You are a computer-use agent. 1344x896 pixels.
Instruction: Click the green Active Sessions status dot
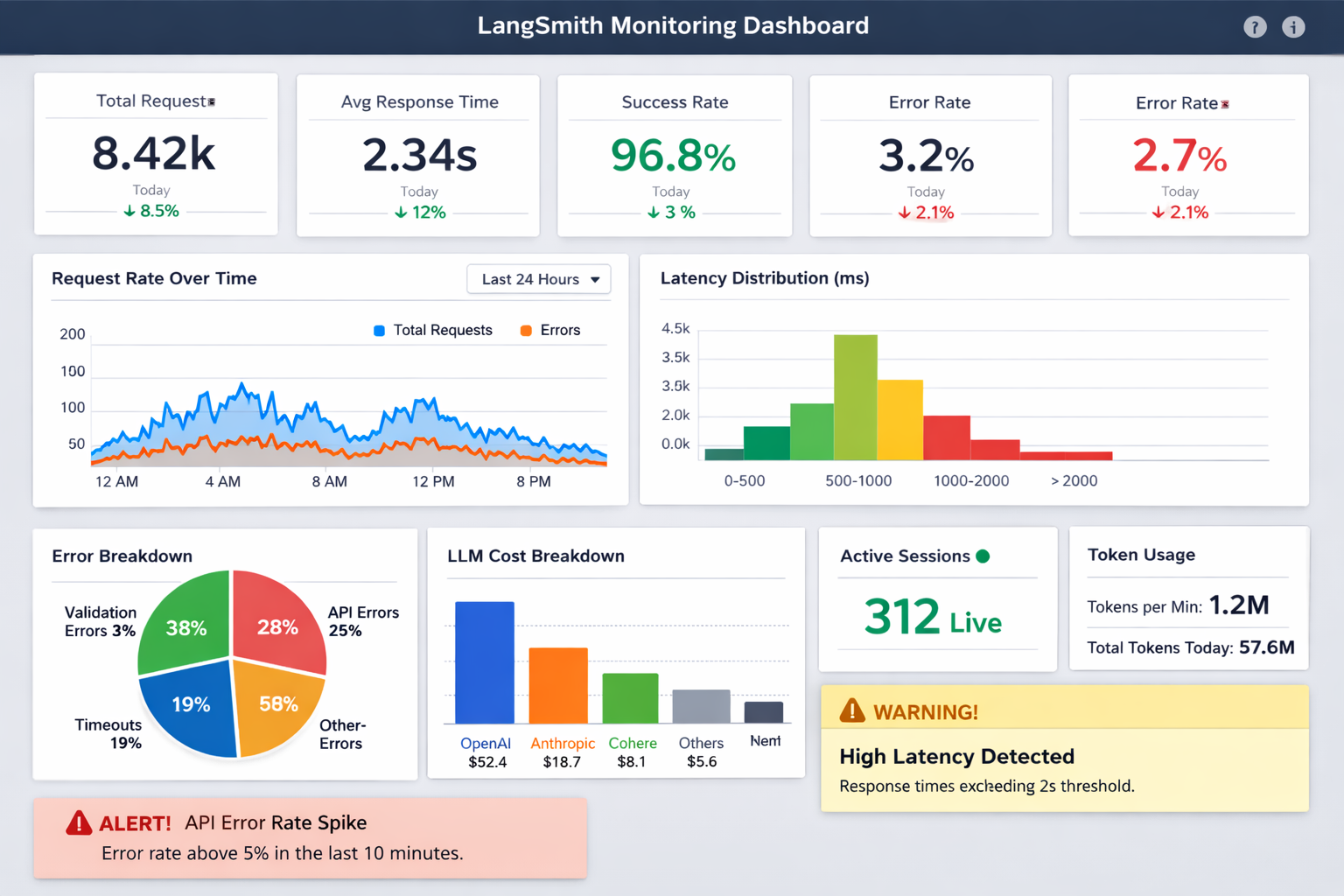pyautogui.click(x=983, y=556)
